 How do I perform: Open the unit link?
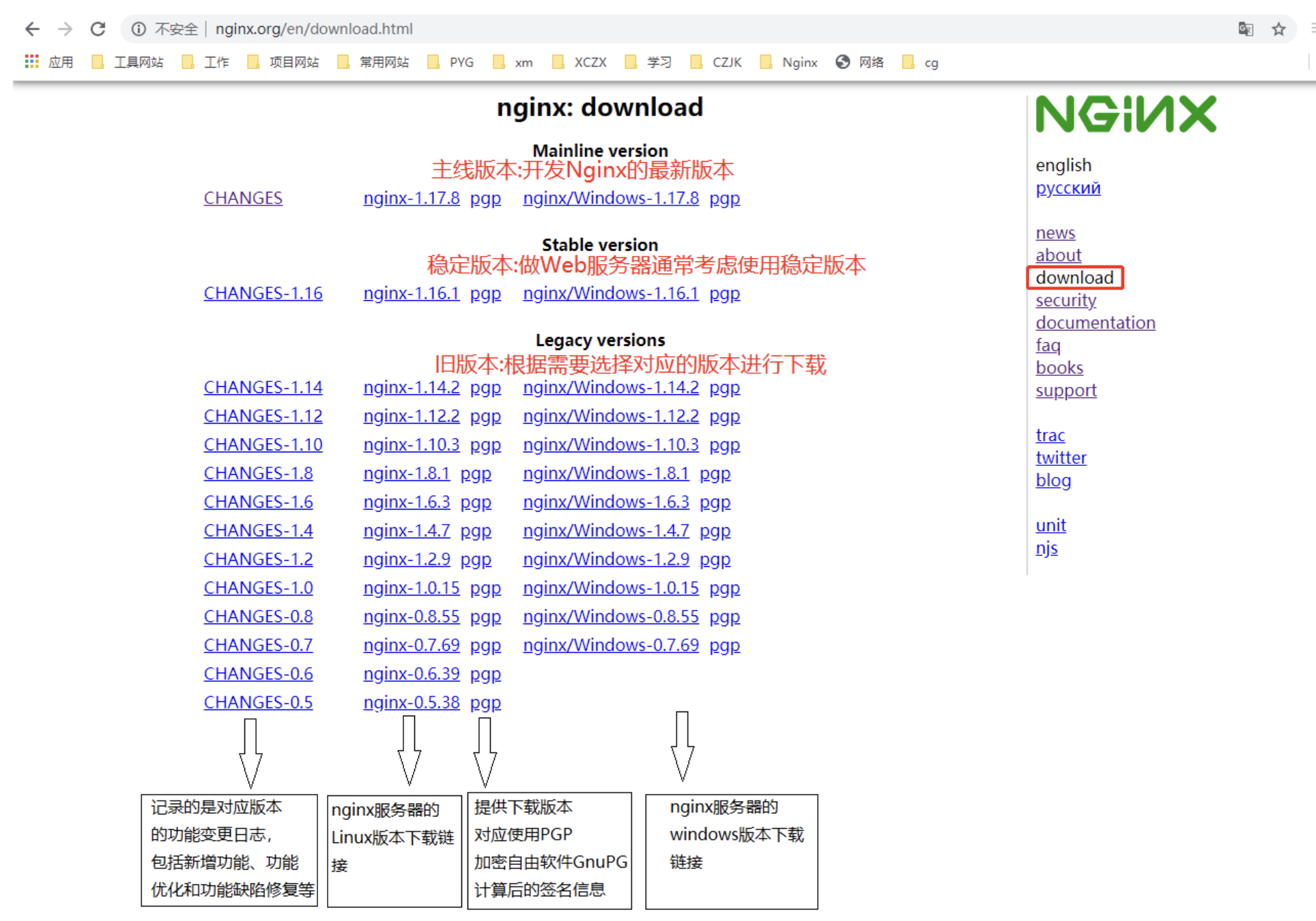point(1051,526)
